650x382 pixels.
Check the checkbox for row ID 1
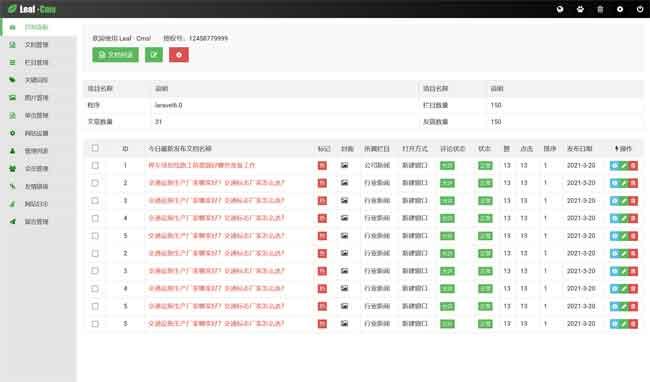(x=95, y=165)
